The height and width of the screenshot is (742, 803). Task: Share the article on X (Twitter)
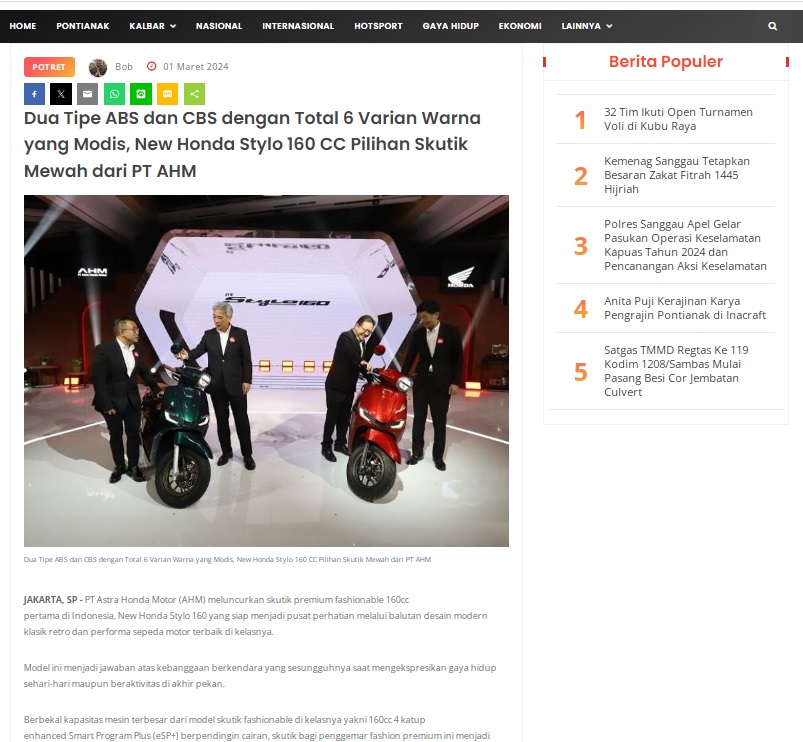61,94
